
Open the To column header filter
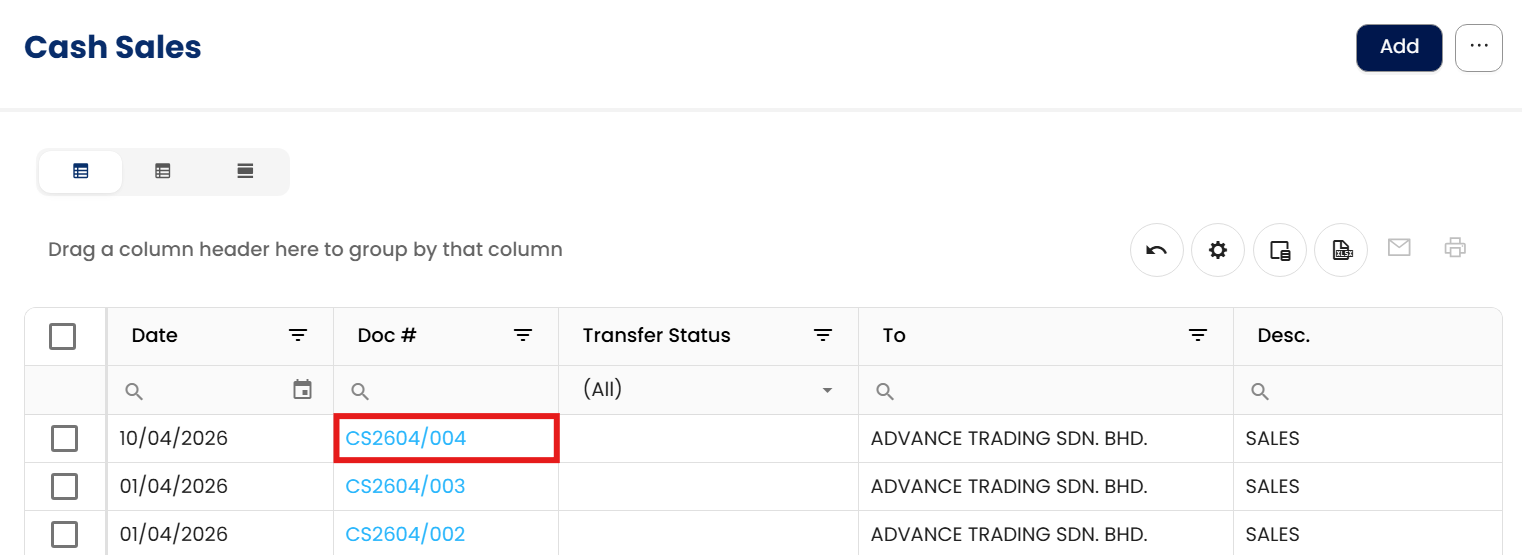(1198, 335)
